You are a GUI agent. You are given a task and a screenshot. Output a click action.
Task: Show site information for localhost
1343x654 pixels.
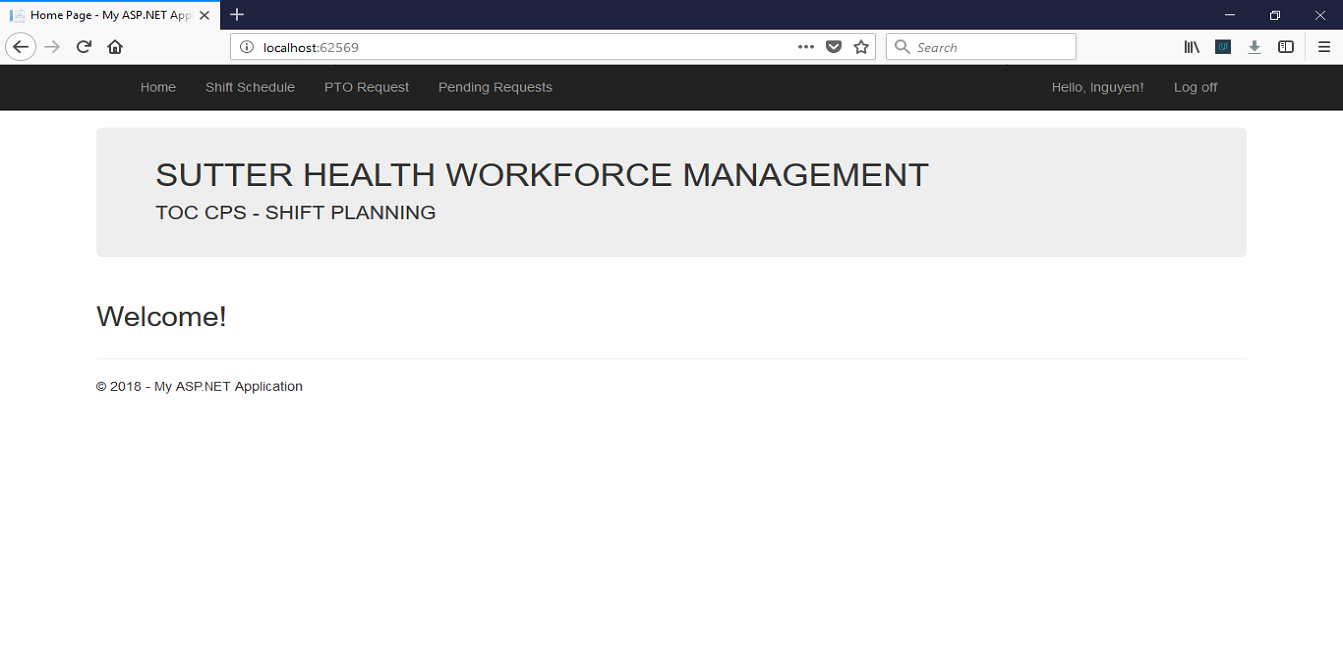248,47
